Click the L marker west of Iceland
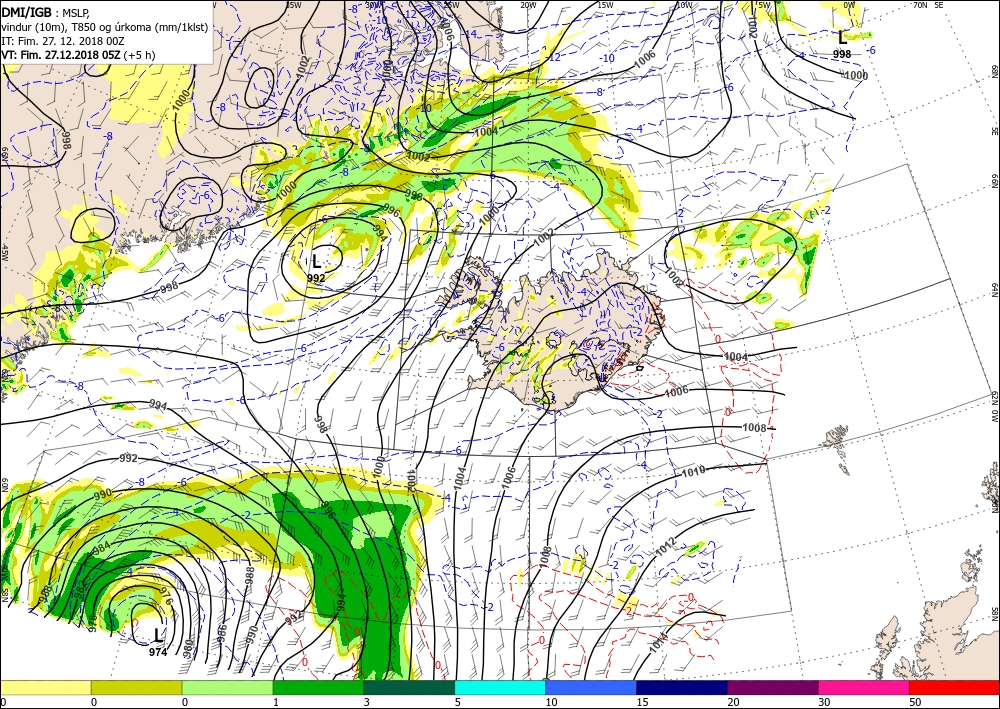1000x709 pixels. (x=316, y=261)
